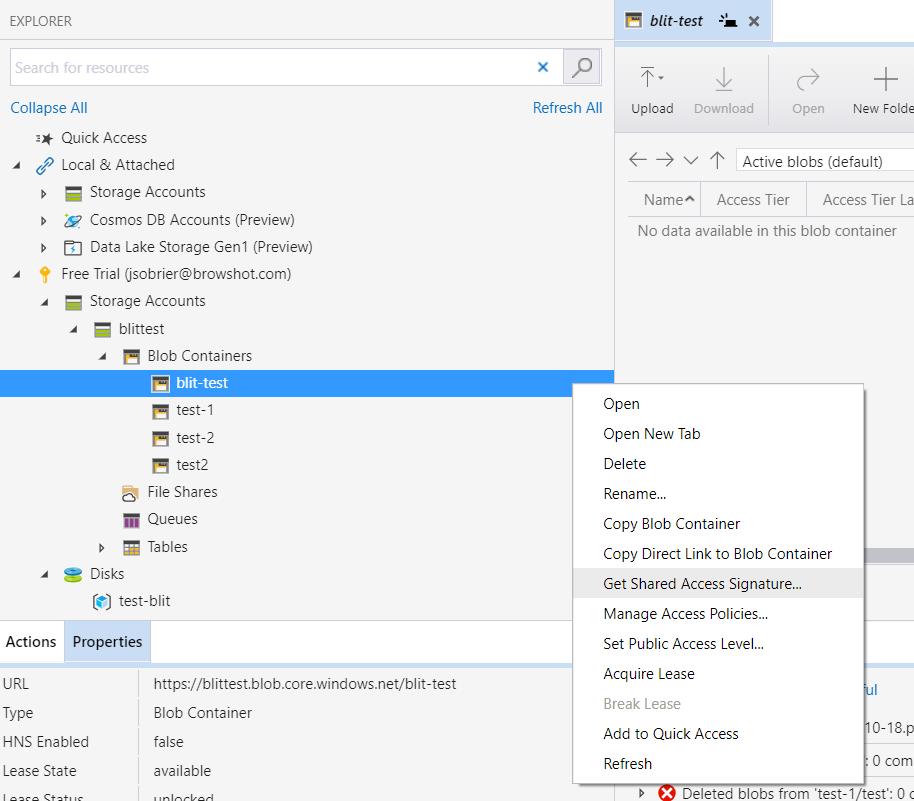
Task: Click the Local & Attached link icon
Action: tap(45, 166)
